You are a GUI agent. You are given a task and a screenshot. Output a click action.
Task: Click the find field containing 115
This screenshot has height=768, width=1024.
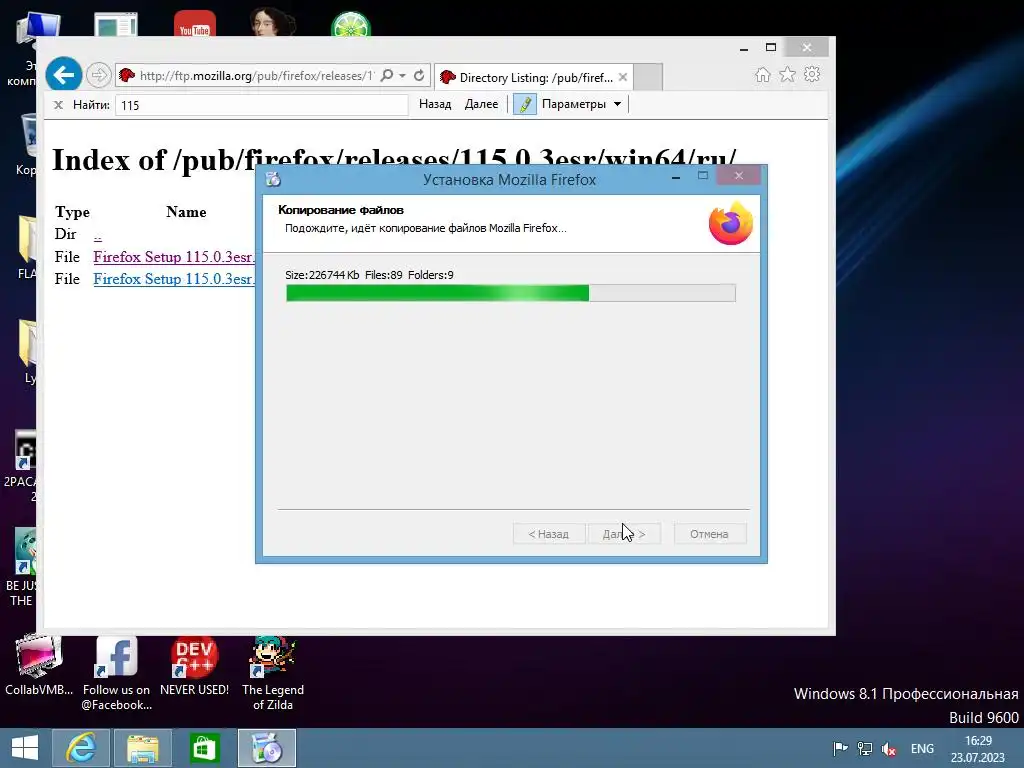(262, 105)
